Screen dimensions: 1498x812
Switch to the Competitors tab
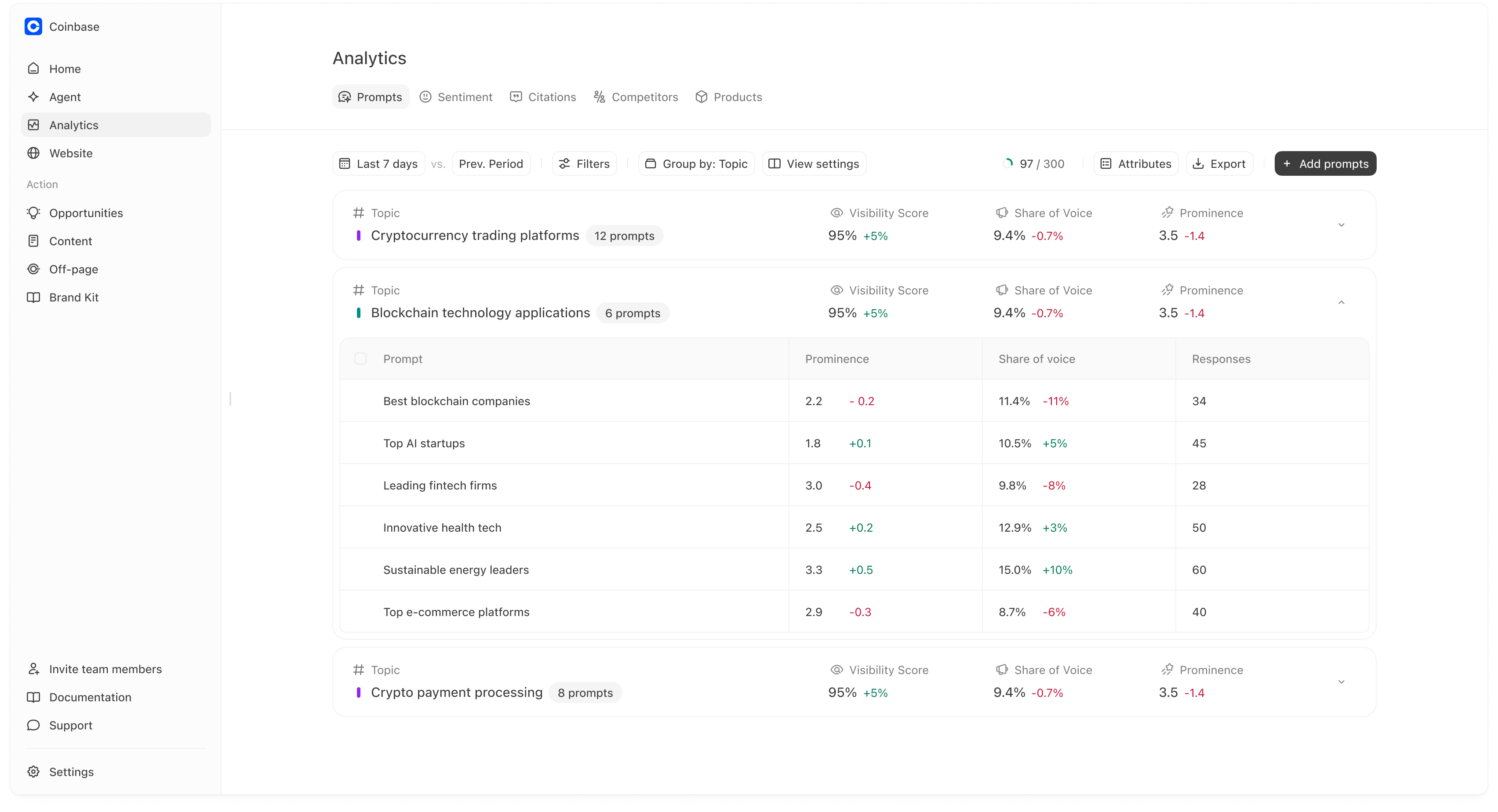(636, 97)
